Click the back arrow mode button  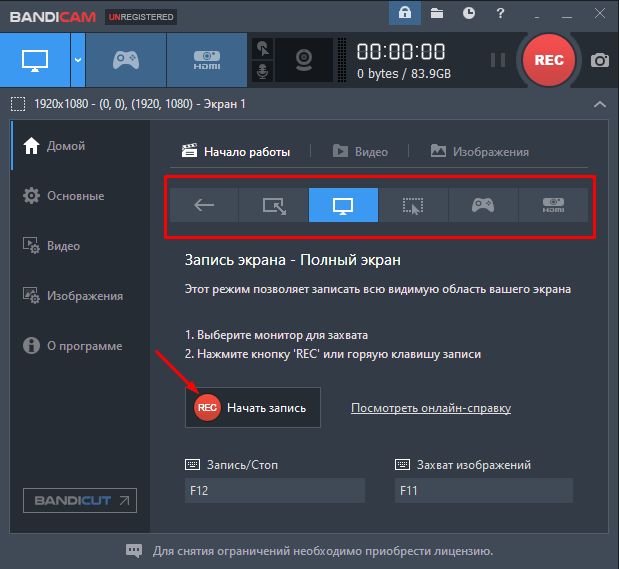[x=204, y=205]
